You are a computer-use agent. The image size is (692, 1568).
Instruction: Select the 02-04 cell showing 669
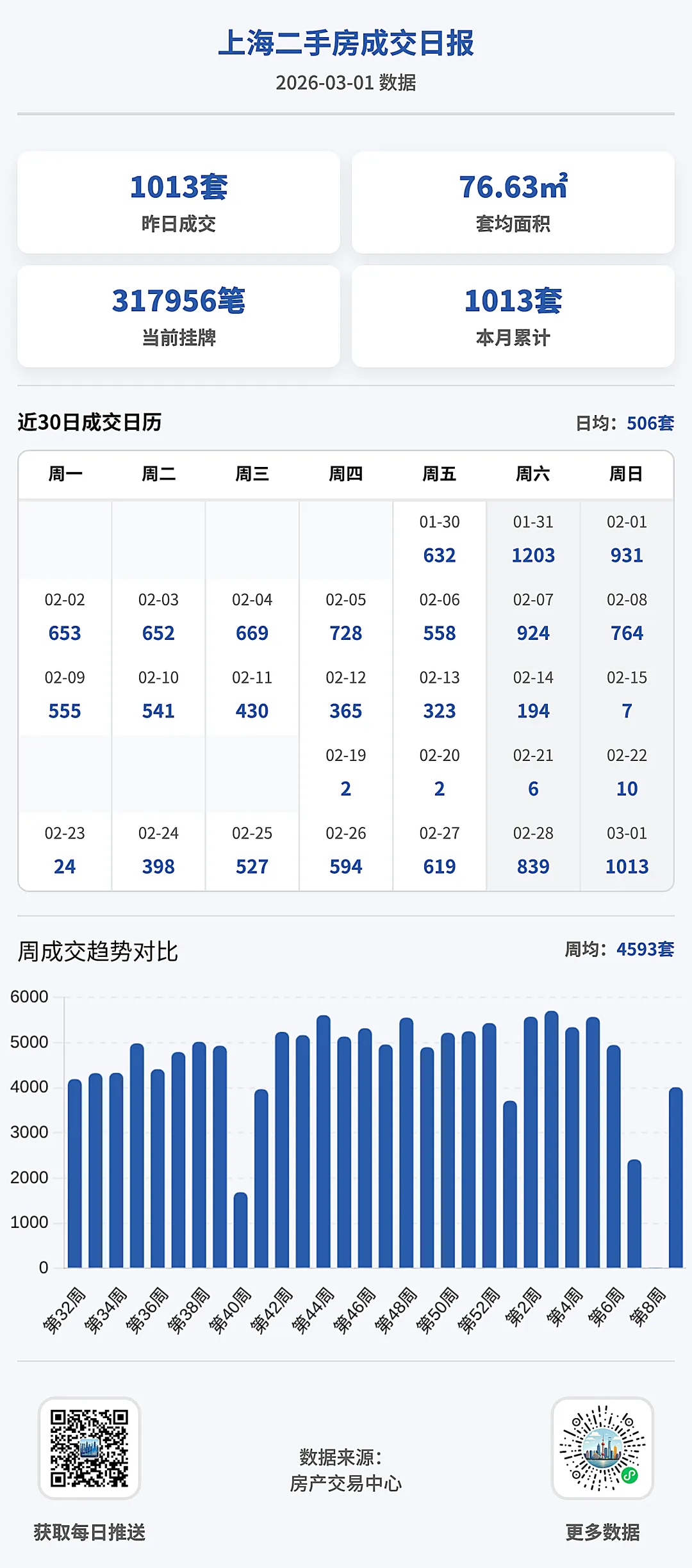click(252, 617)
